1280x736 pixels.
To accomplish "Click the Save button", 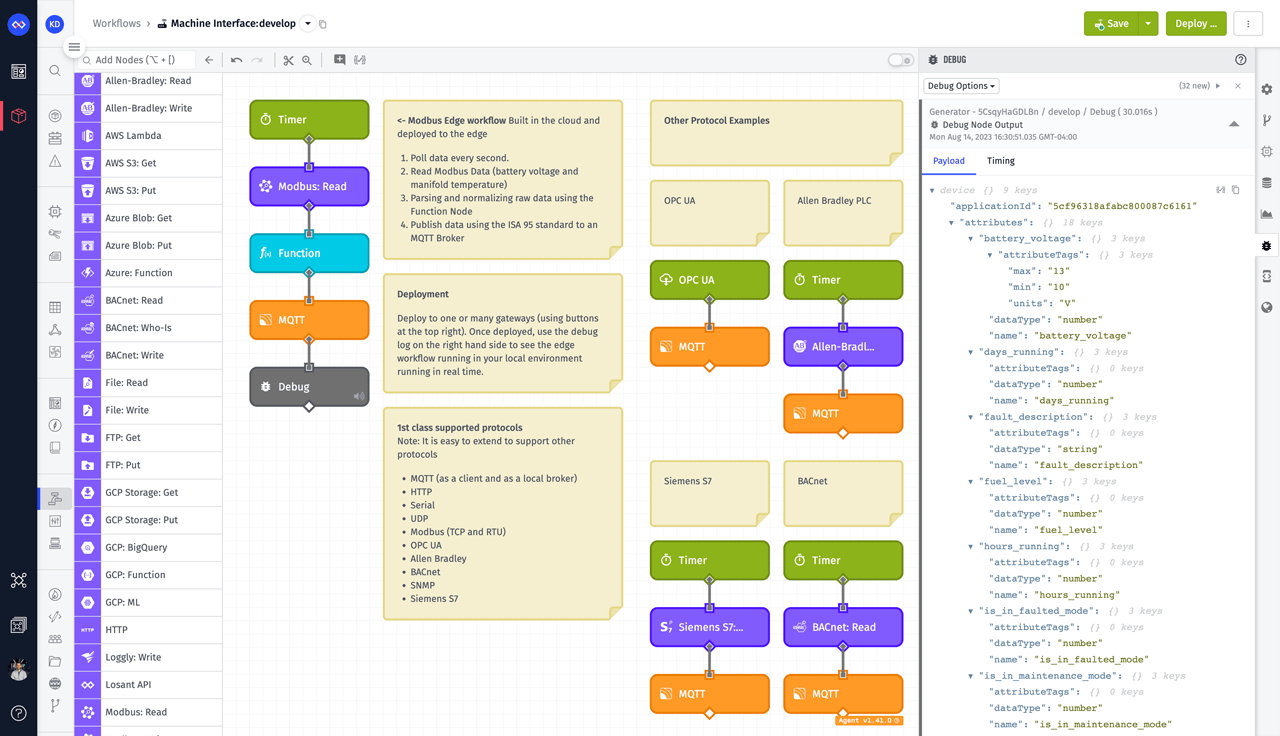I will pos(1111,24).
